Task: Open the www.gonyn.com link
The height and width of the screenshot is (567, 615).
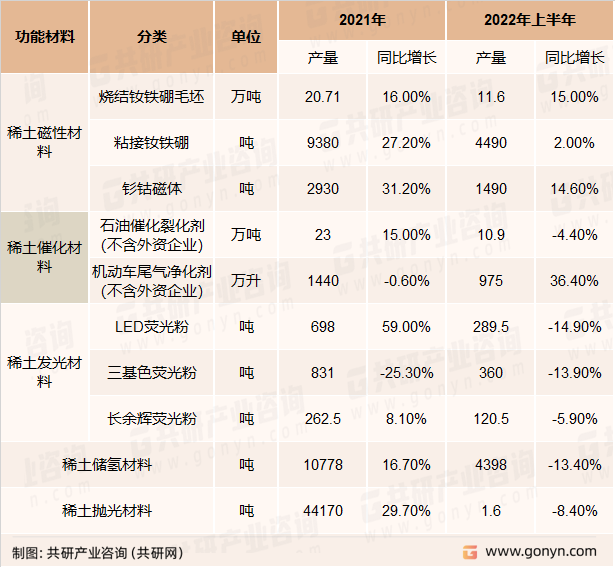Action: [541, 552]
